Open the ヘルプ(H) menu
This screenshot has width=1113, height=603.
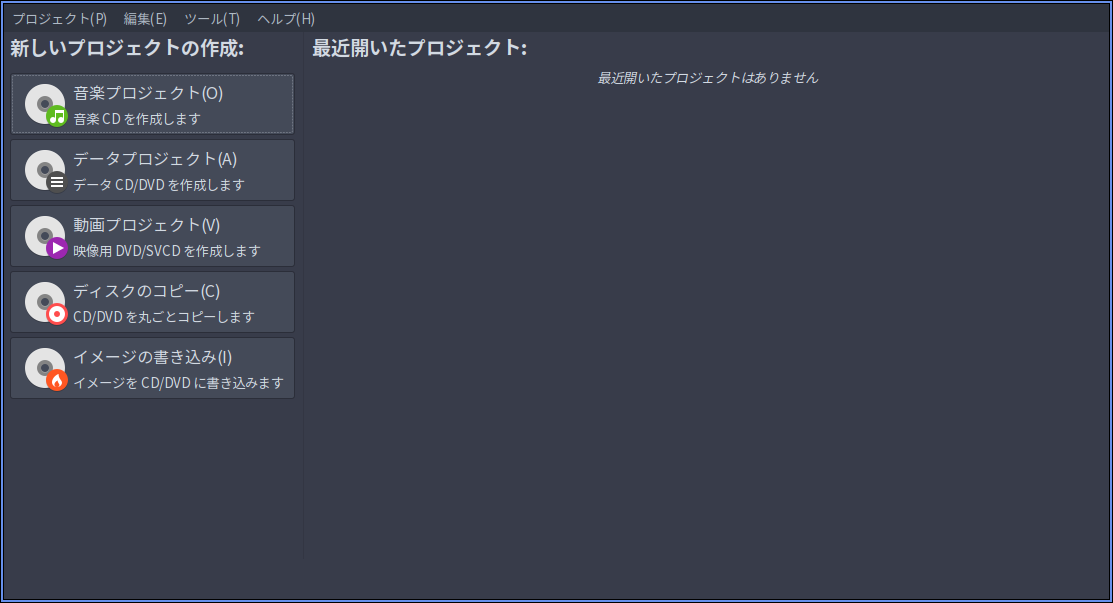point(286,18)
